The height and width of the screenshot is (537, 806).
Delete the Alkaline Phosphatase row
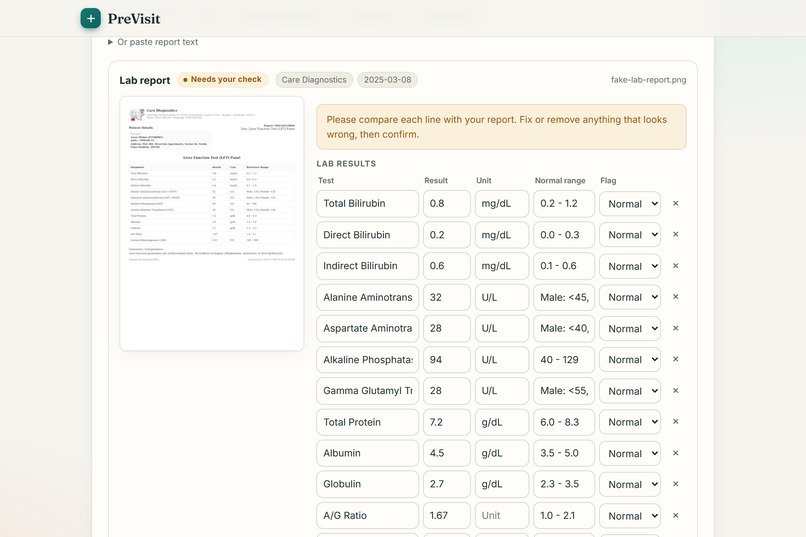click(x=675, y=359)
